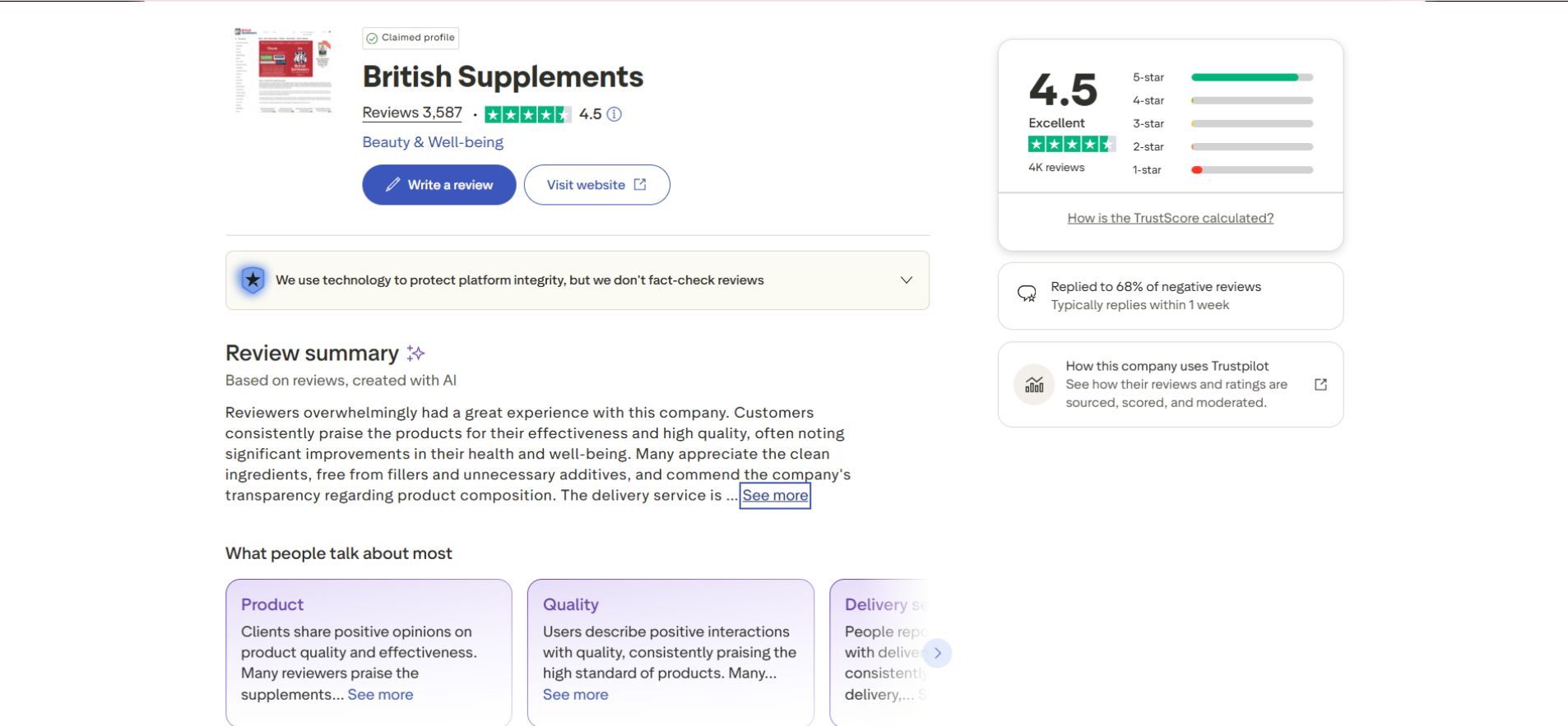Expand the review summary with See more
1568x726 pixels.
[x=775, y=495]
